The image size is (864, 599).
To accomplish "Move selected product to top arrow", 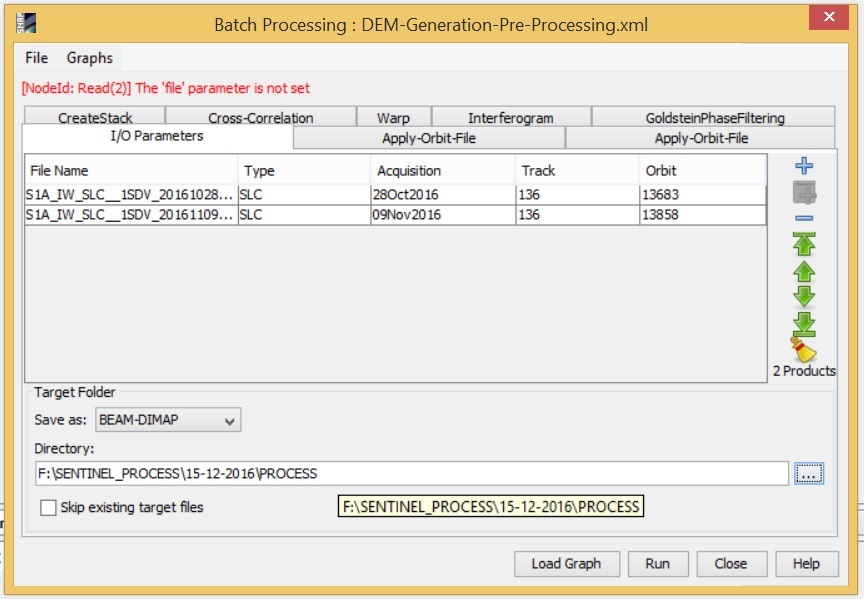I will pos(804,244).
